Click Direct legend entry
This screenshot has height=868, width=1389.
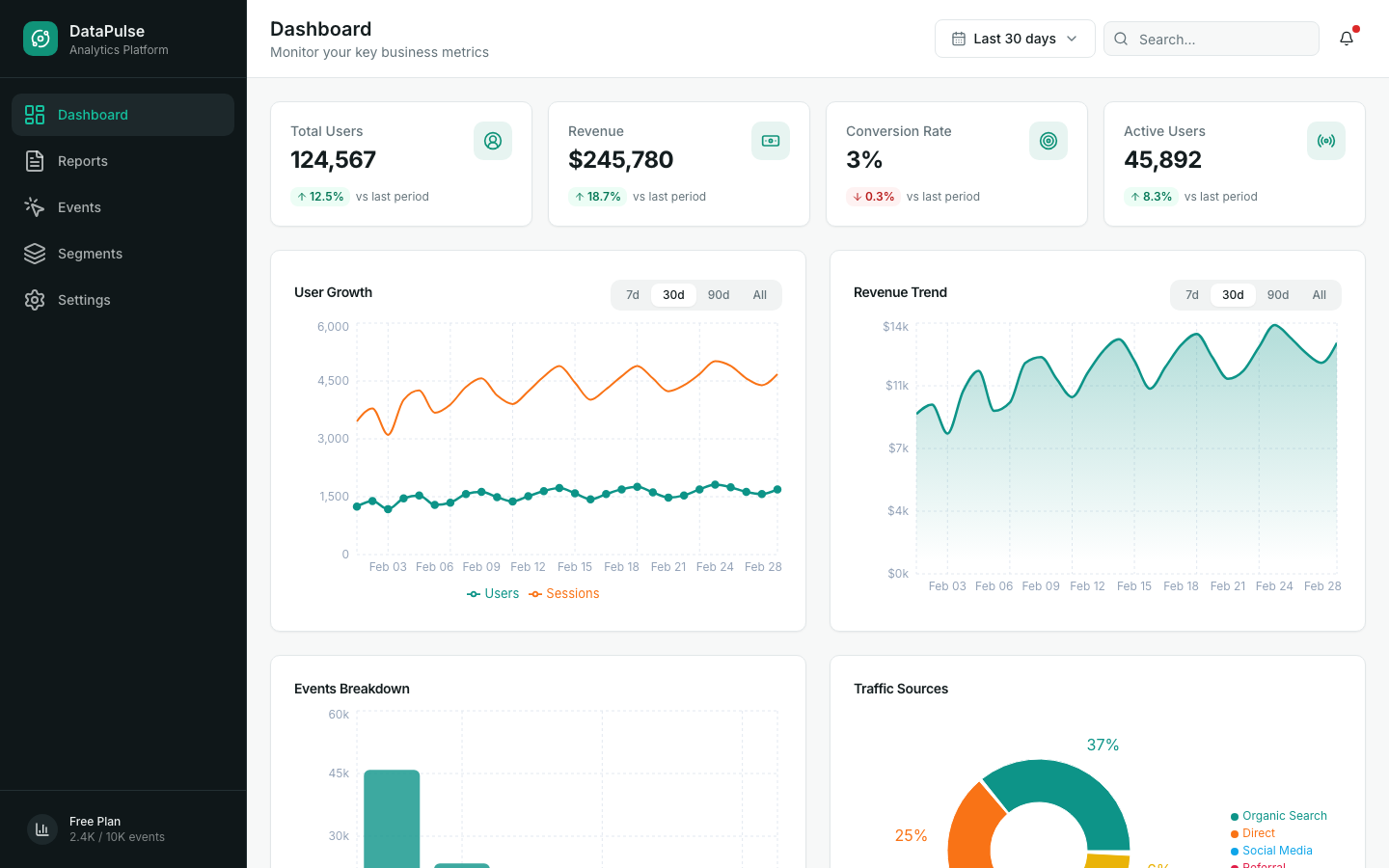point(1253,833)
